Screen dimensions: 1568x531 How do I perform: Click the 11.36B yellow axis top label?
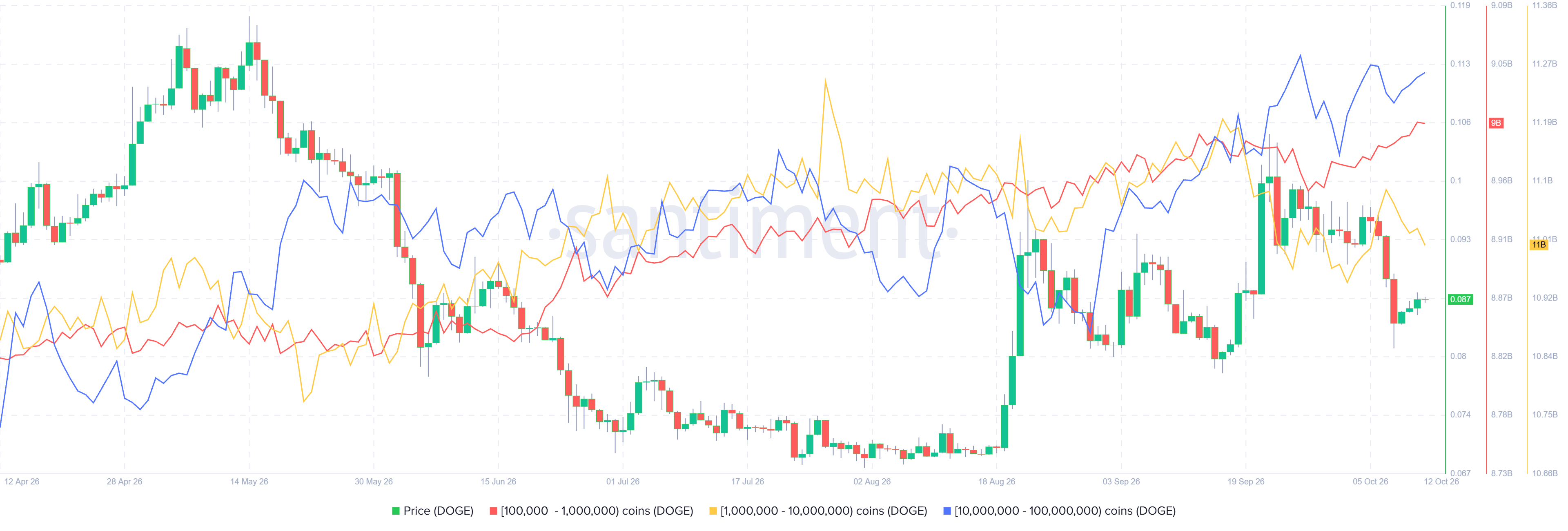coord(1544,5)
